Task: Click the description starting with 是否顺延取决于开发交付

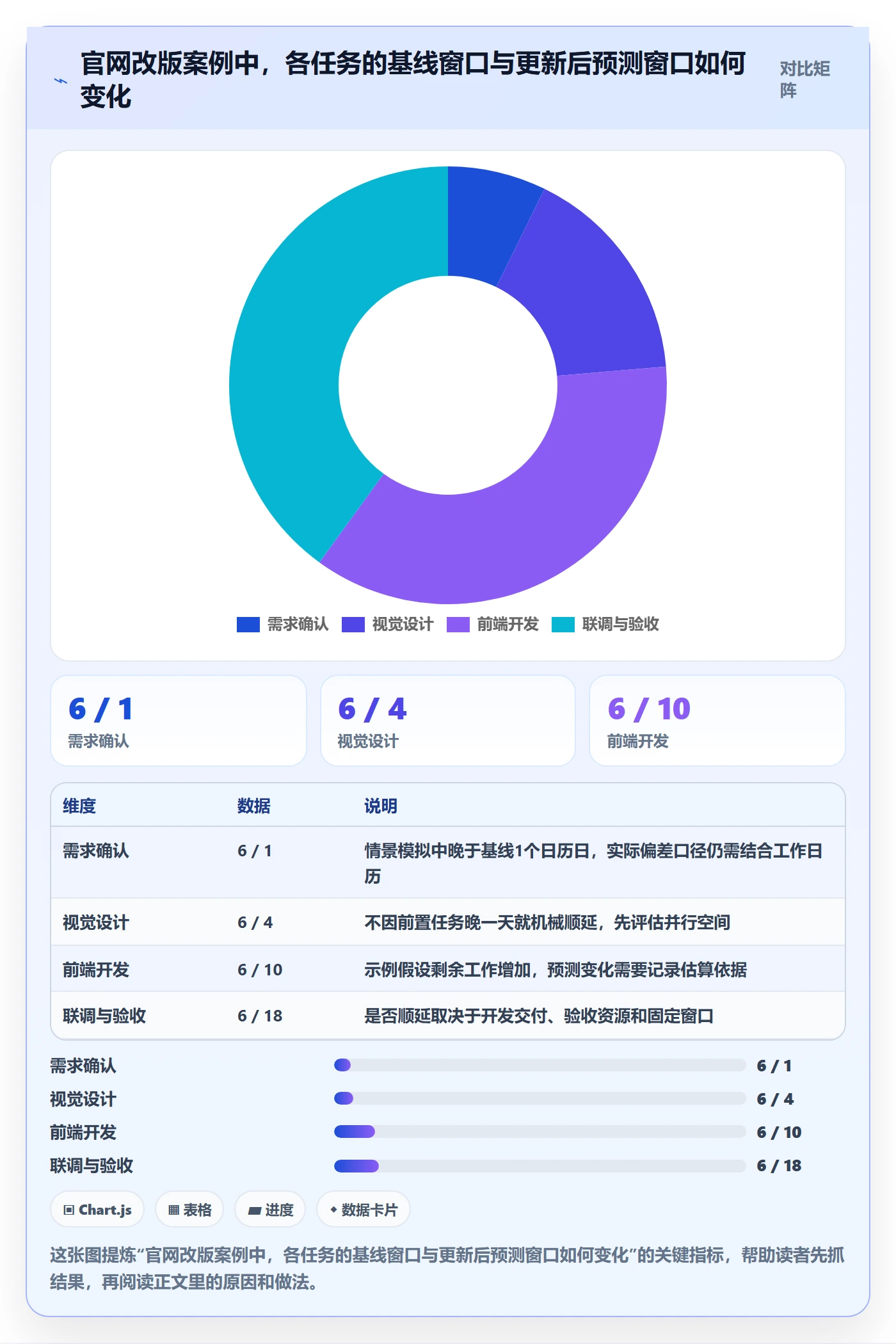Action: (539, 1016)
